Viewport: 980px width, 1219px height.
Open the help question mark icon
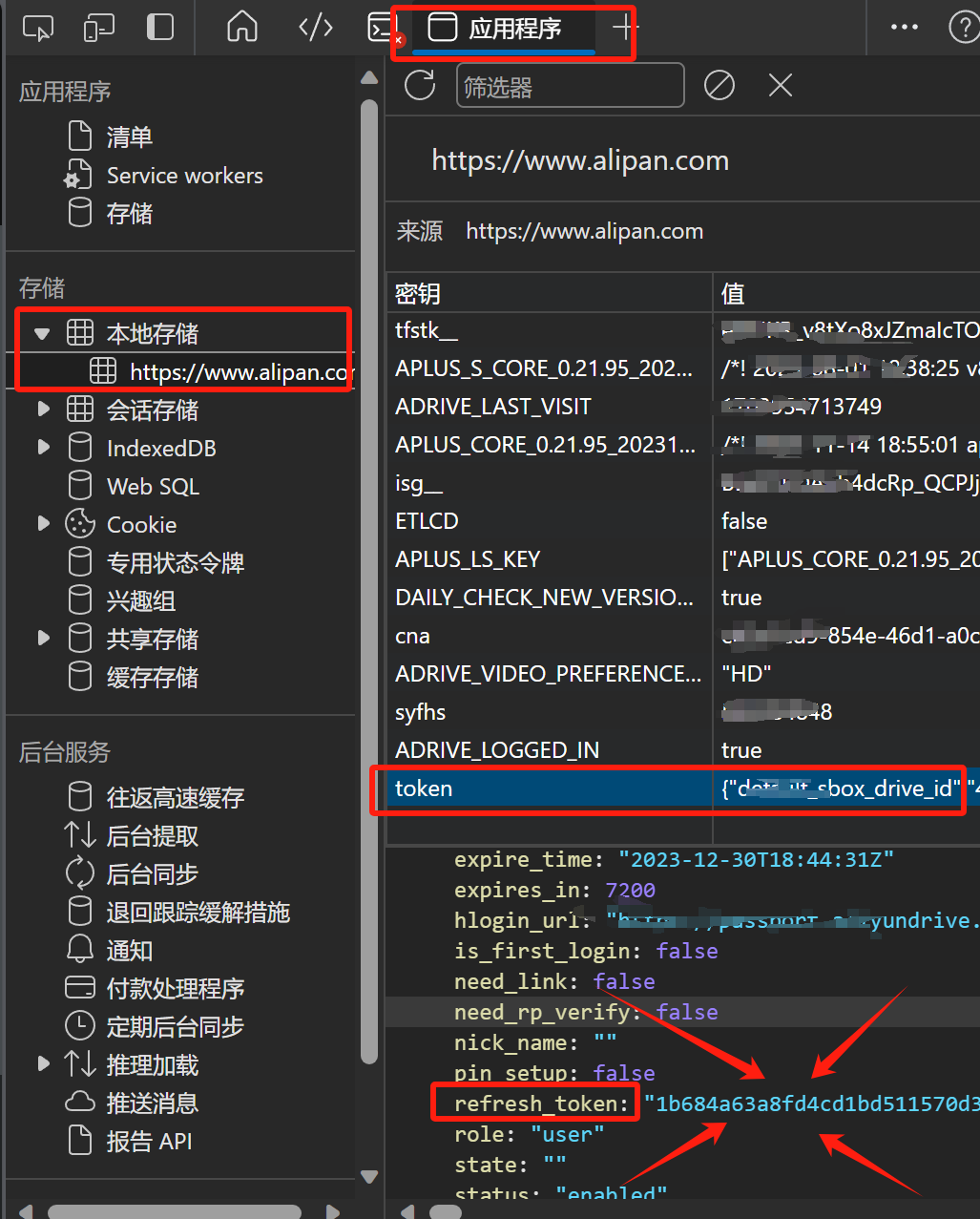964,28
